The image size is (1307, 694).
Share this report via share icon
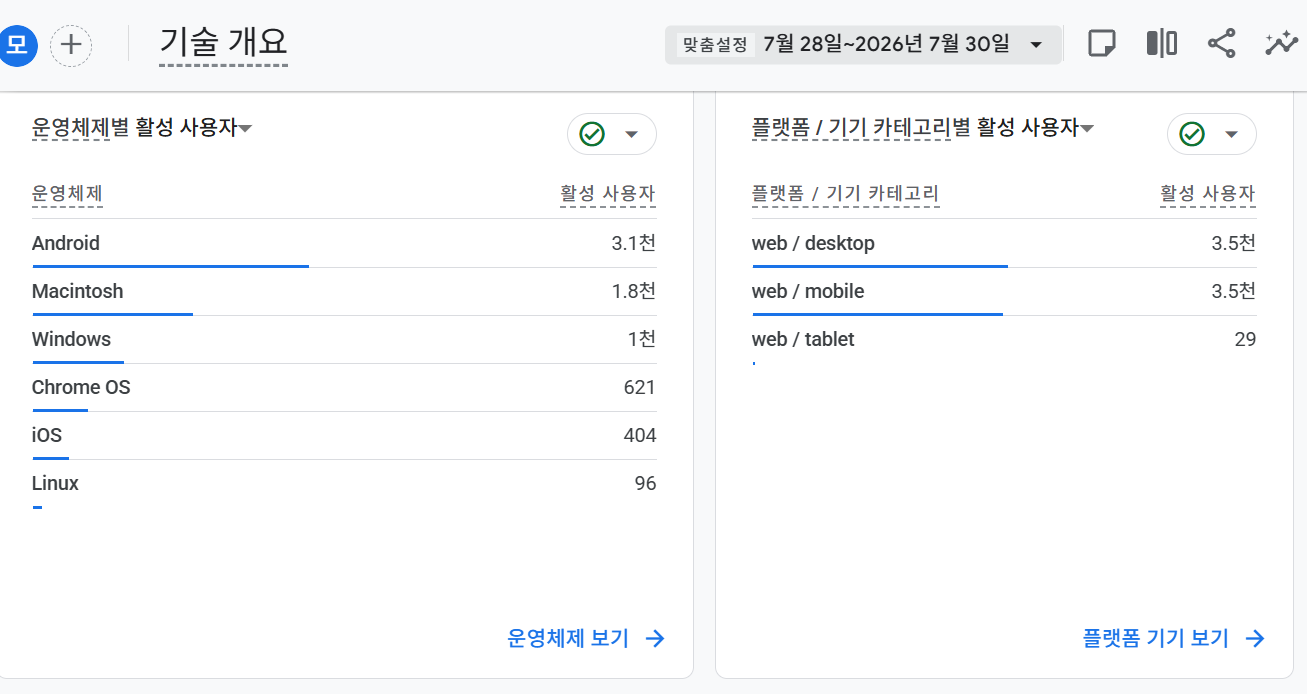coord(1221,44)
